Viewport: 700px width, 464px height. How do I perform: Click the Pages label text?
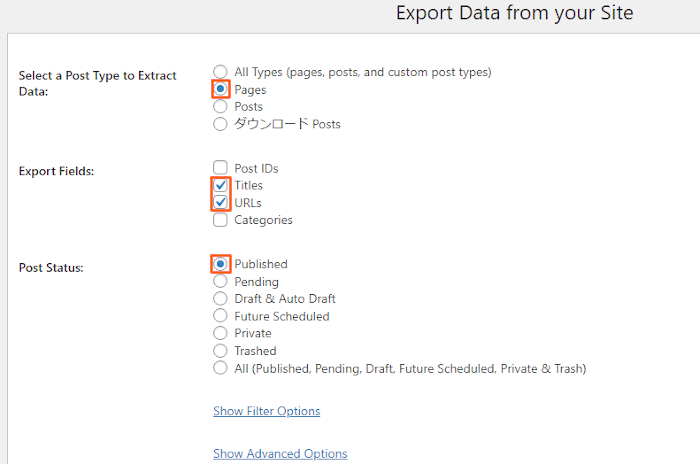pyautogui.click(x=250, y=90)
